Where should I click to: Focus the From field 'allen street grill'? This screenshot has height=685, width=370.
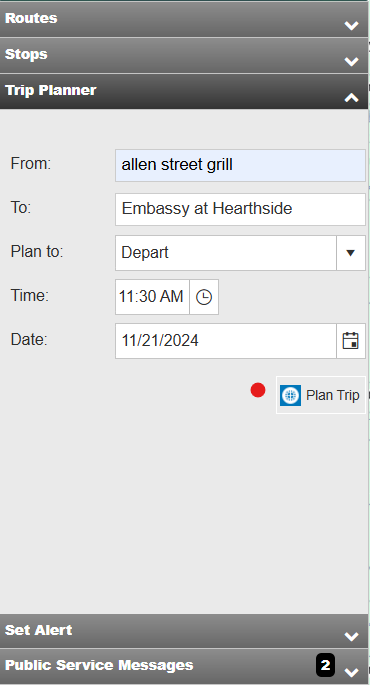(x=240, y=166)
